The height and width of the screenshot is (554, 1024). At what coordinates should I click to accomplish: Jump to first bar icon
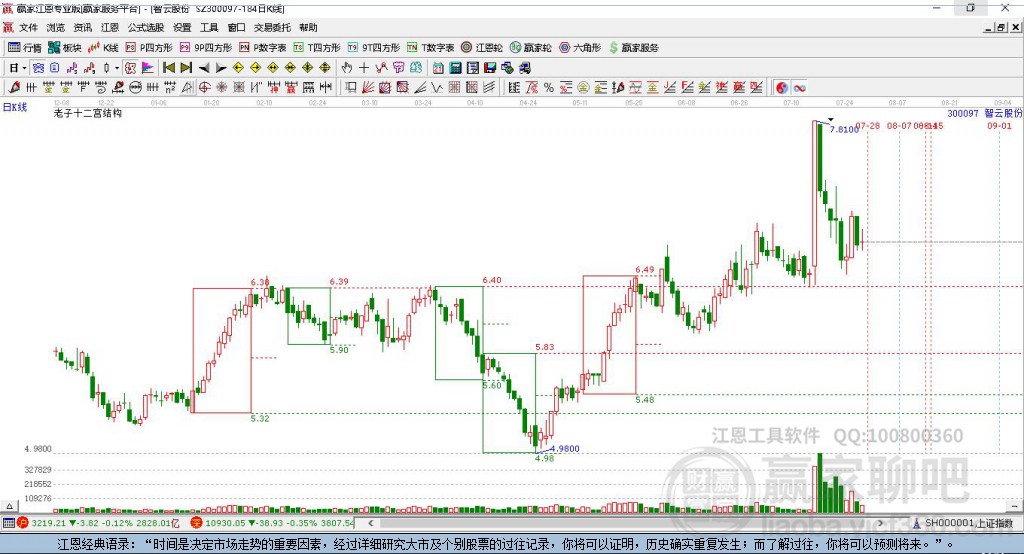point(168,68)
